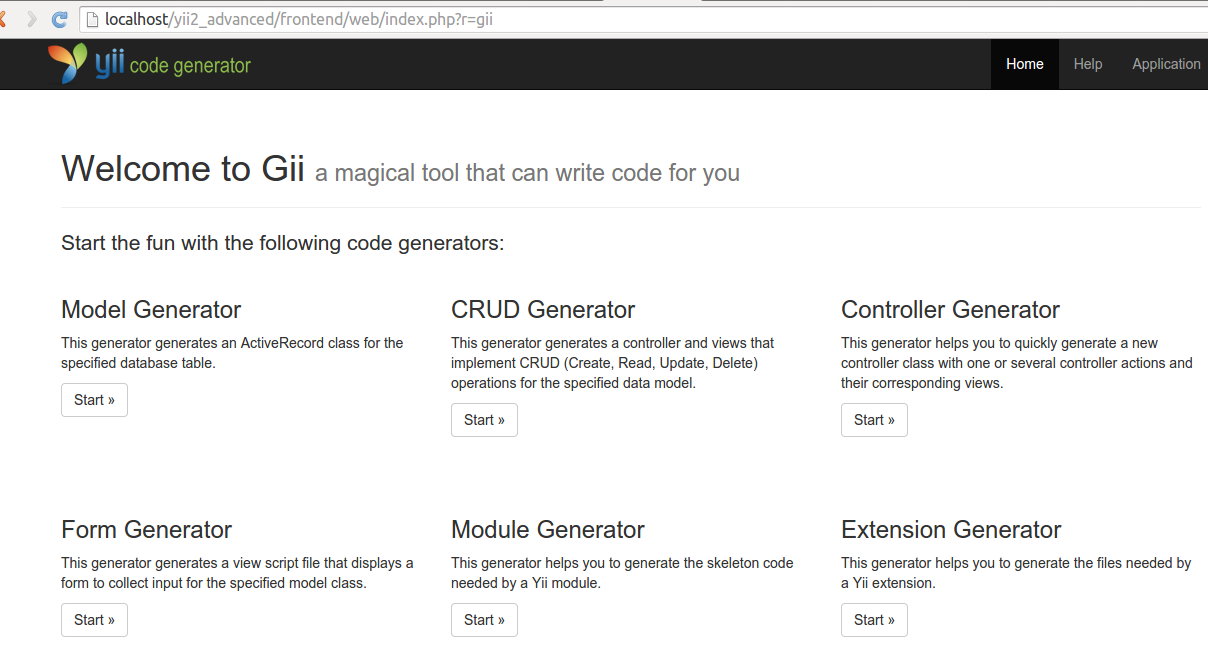Select the Module Generator heading

tap(548, 529)
